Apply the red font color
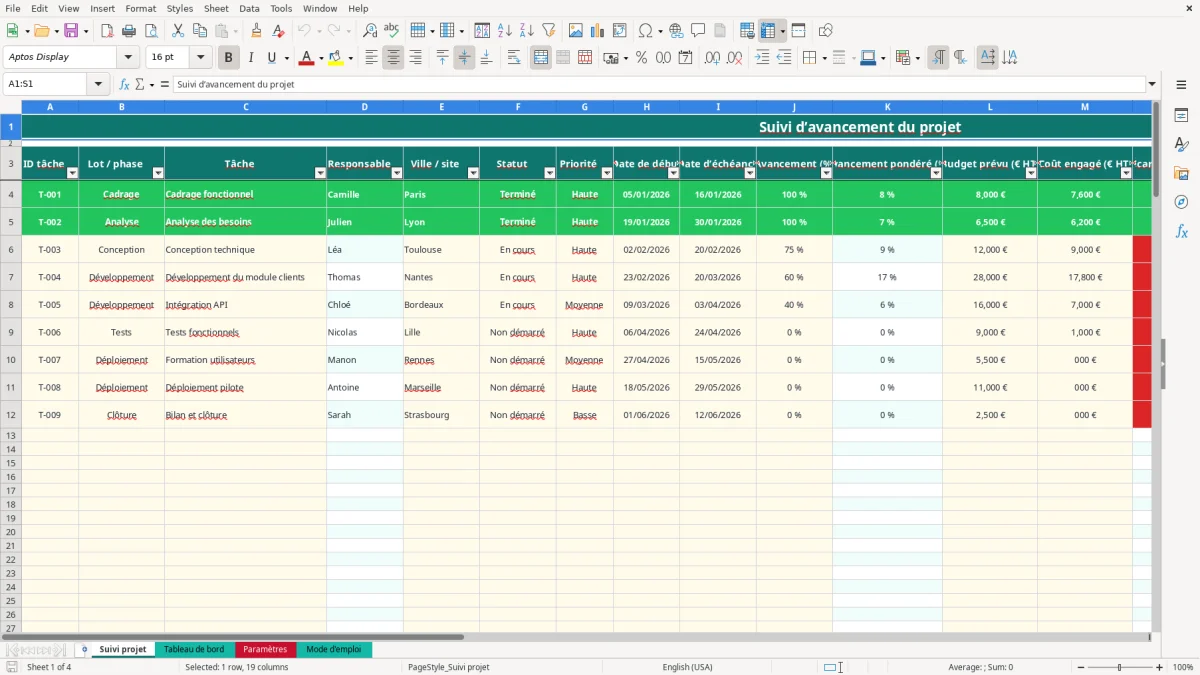This screenshot has width=1200, height=675. point(306,57)
